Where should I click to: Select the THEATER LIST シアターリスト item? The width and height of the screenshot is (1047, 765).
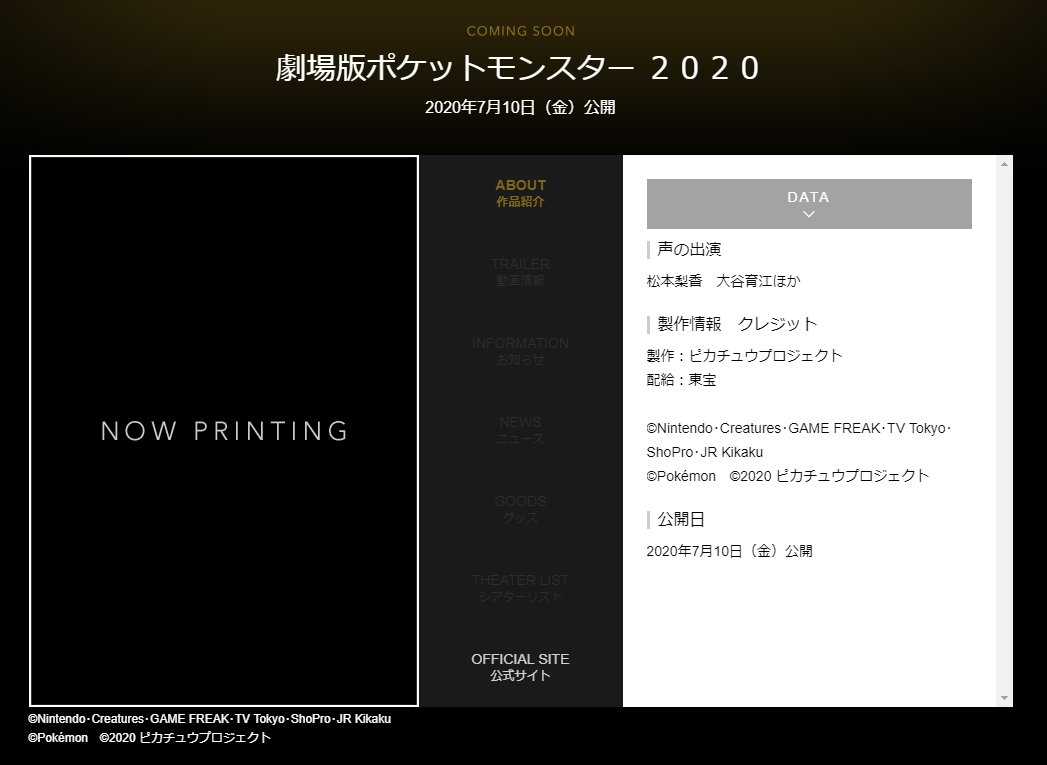tap(520, 587)
